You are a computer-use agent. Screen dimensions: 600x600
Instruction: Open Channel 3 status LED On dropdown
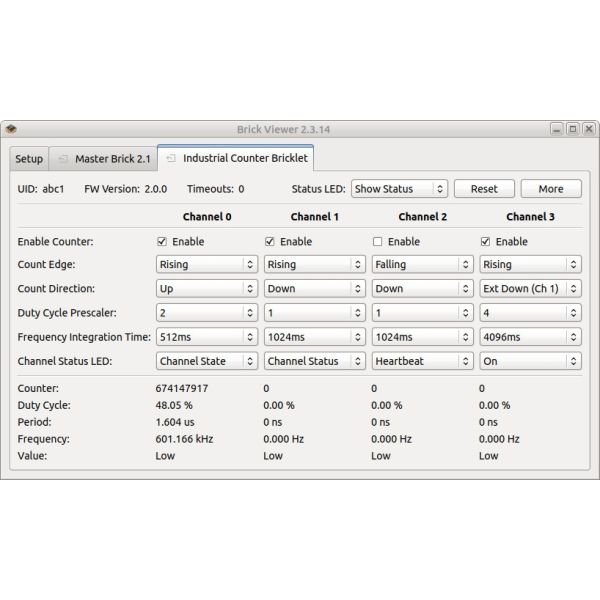530,361
